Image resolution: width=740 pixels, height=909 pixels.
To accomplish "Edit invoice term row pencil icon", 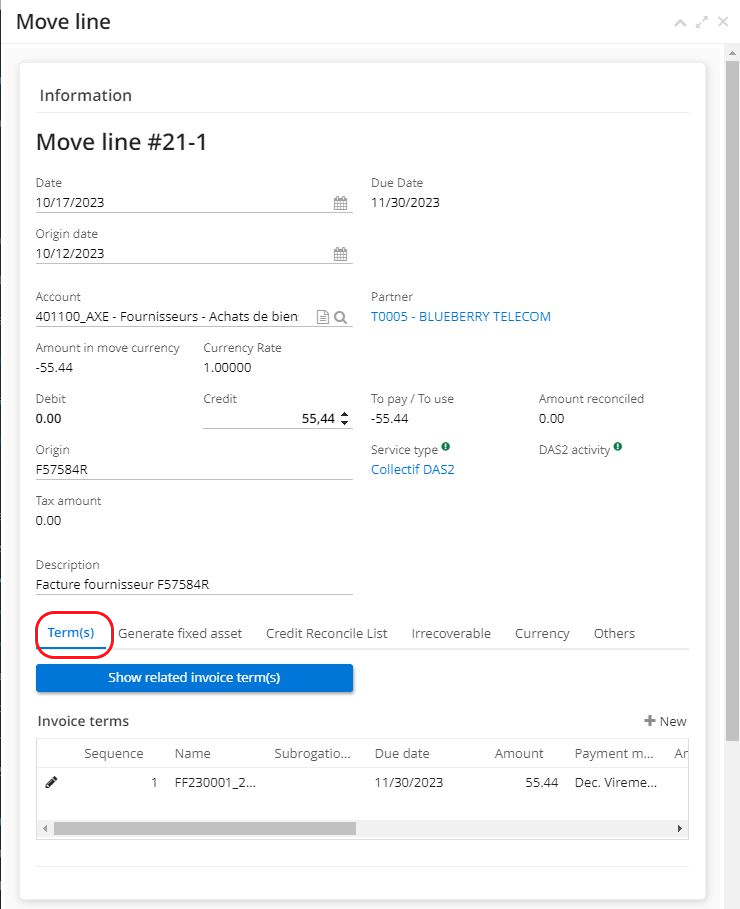I will (52, 782).
